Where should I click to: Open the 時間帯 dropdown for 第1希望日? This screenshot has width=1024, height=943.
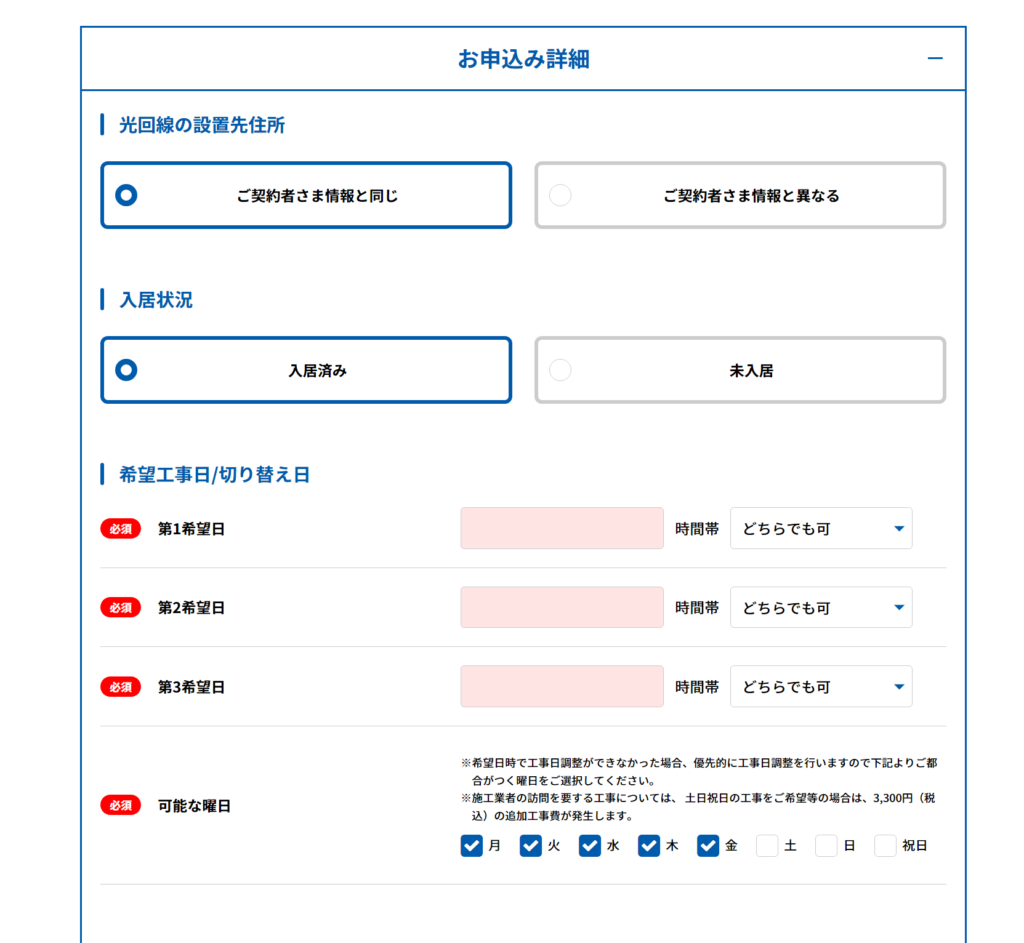(820, 528)
